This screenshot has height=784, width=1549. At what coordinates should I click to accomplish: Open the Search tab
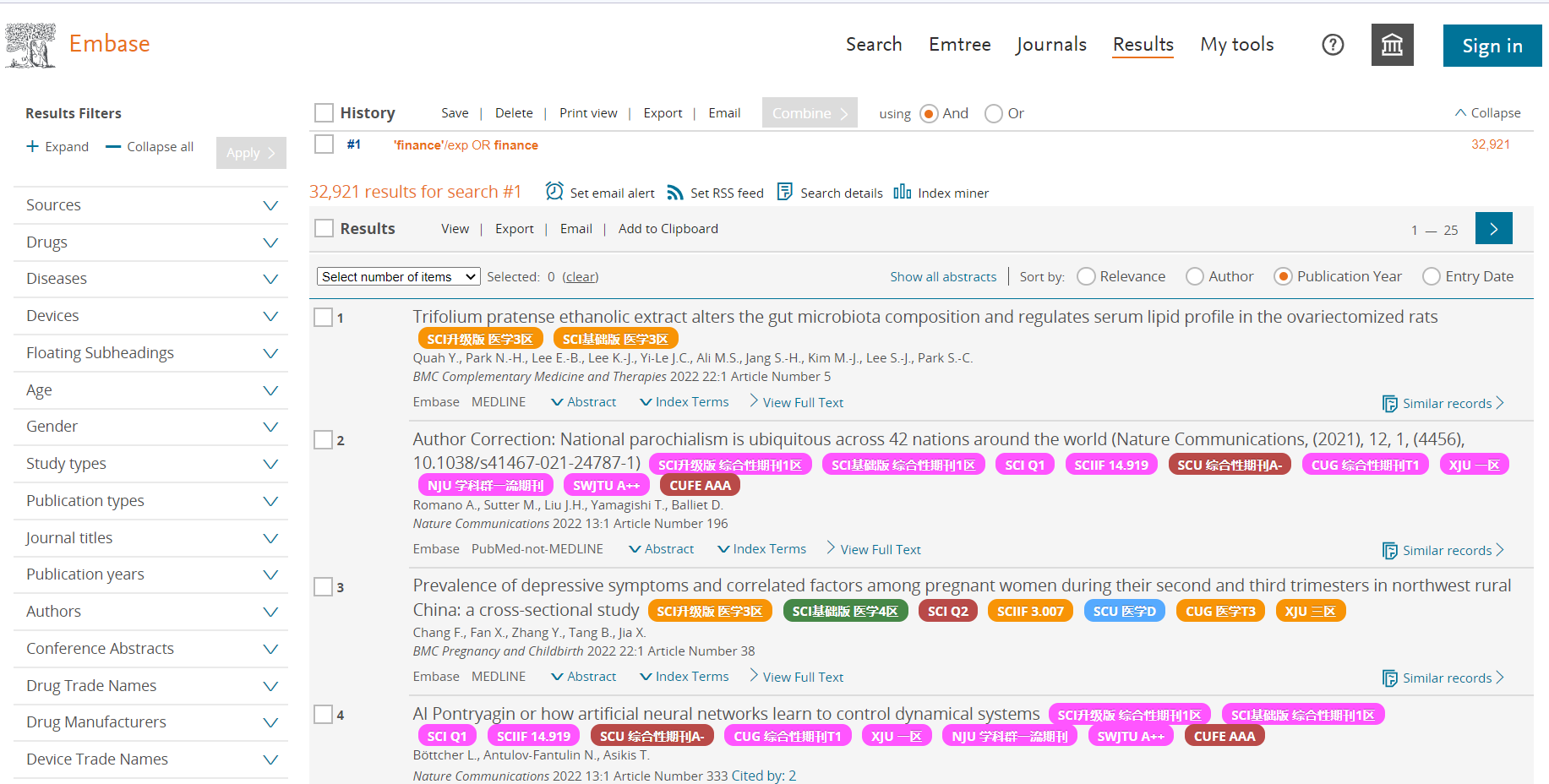[874, 44]
